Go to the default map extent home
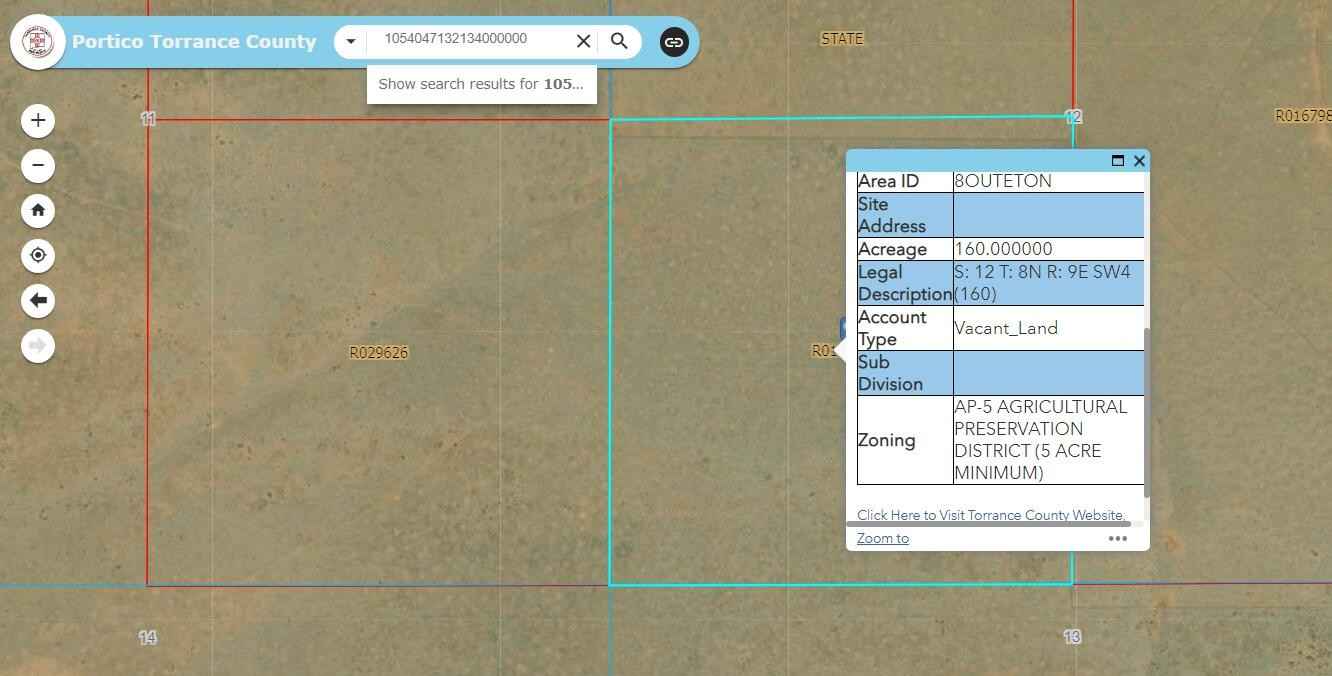The width and height of the screenshot is (1332, 676). [x=38, y=210]
